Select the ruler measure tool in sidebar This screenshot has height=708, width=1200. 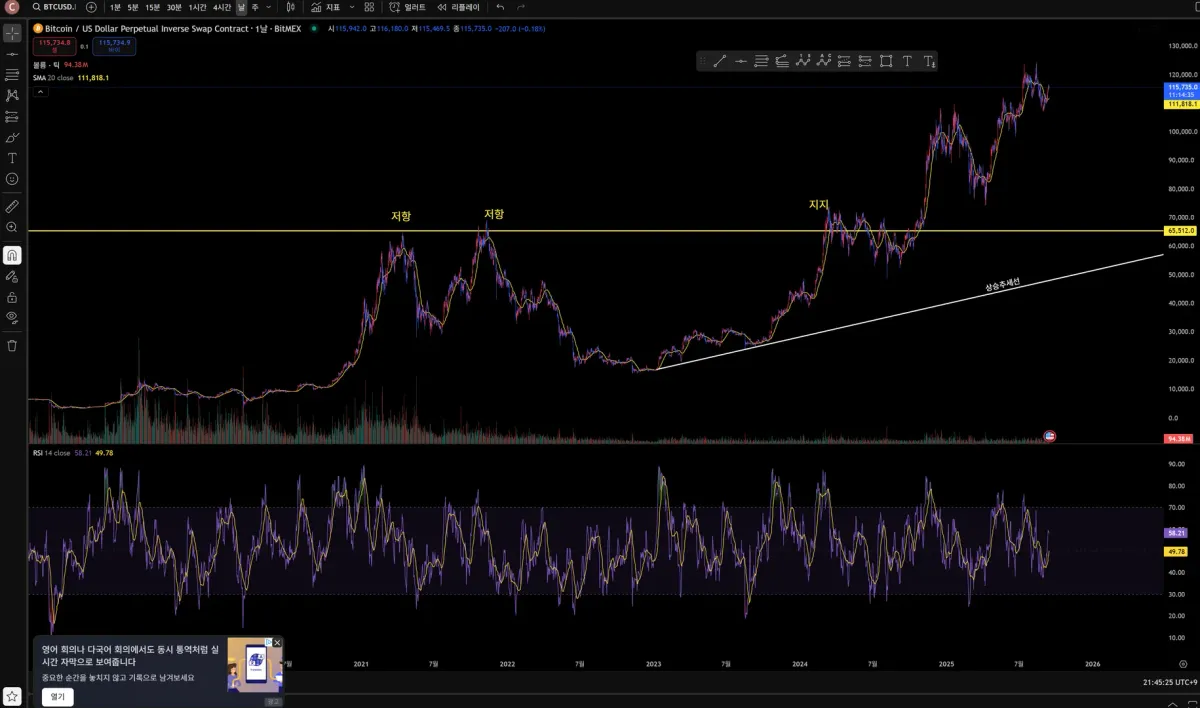pos(12,206)
